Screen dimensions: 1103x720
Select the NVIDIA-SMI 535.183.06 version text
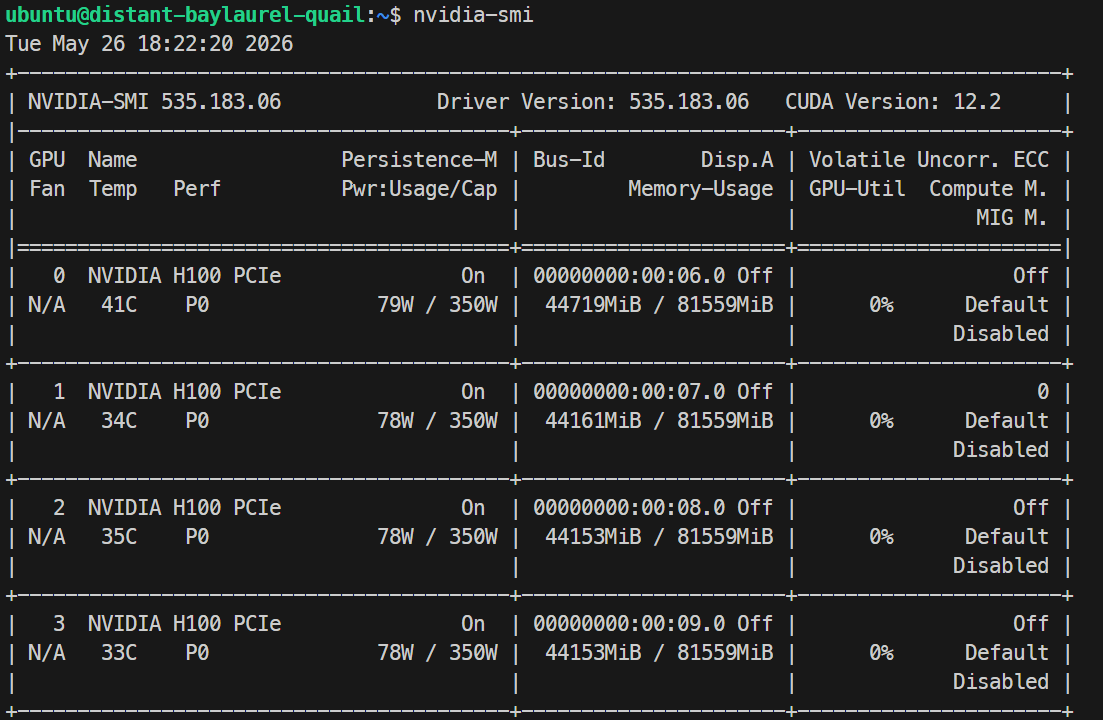pos(155,102)
